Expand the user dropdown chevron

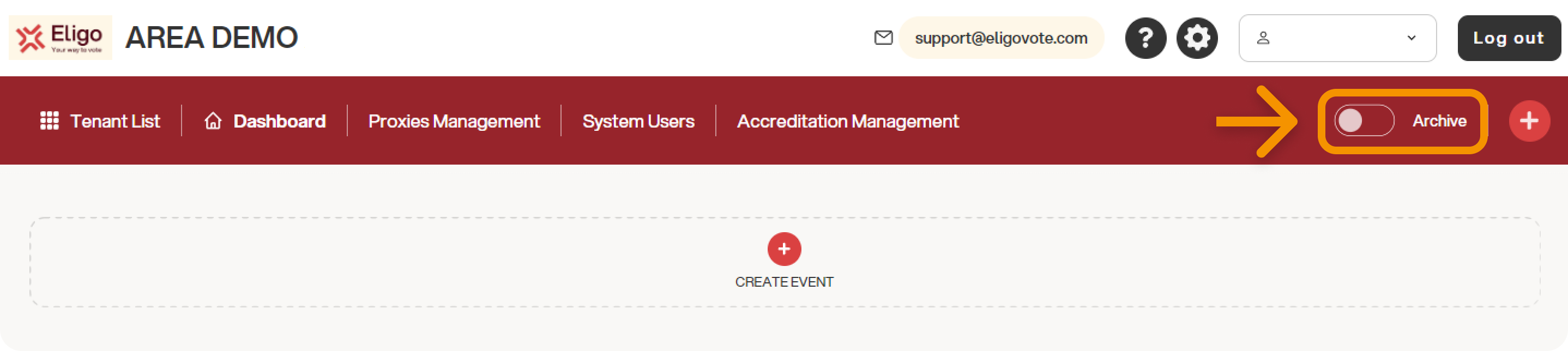click(x=1411, y=38)
